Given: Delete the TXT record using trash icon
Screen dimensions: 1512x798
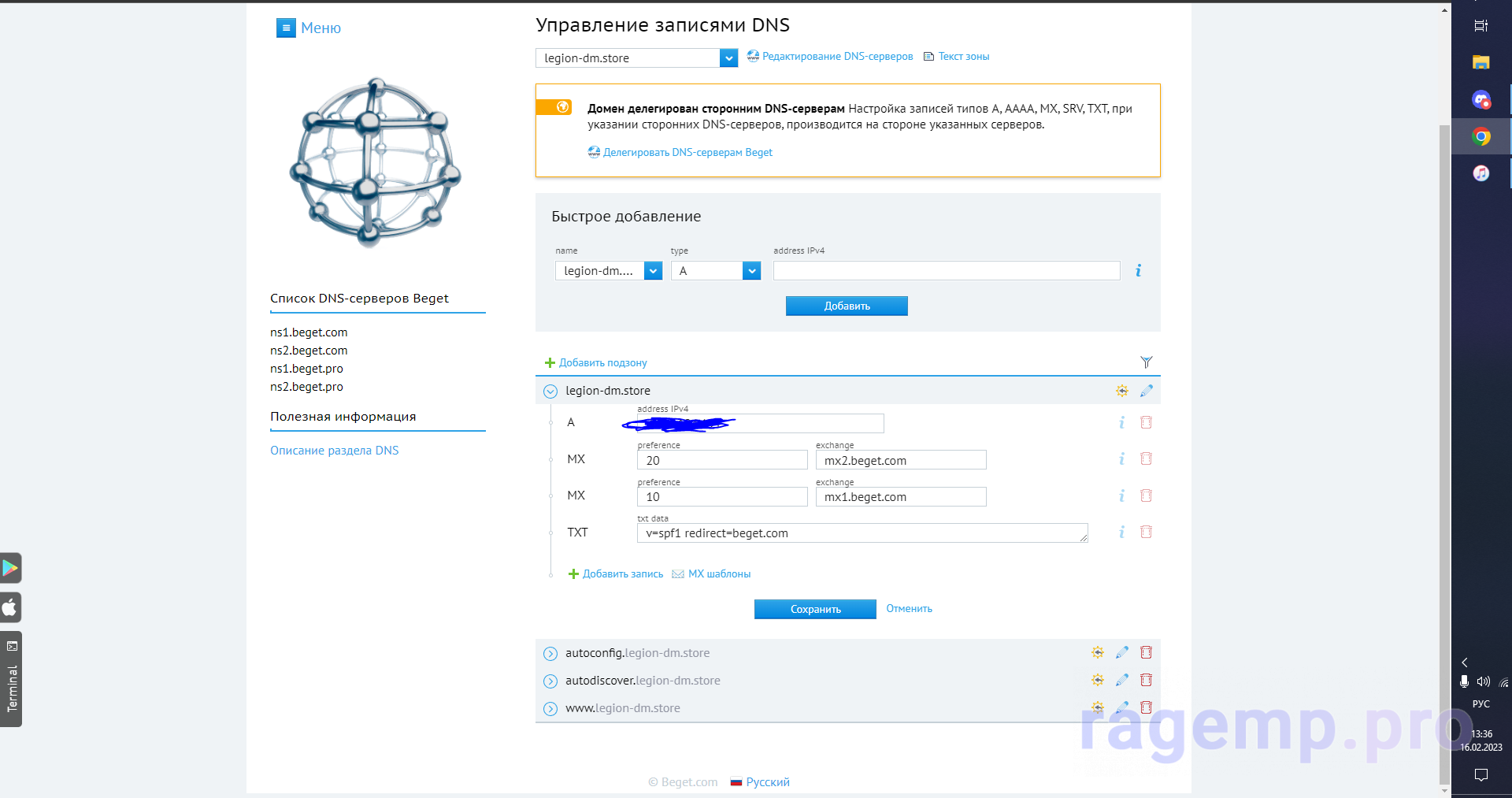Looking at the screenshot, I should pyautogui.click(x=1146, y=533).
